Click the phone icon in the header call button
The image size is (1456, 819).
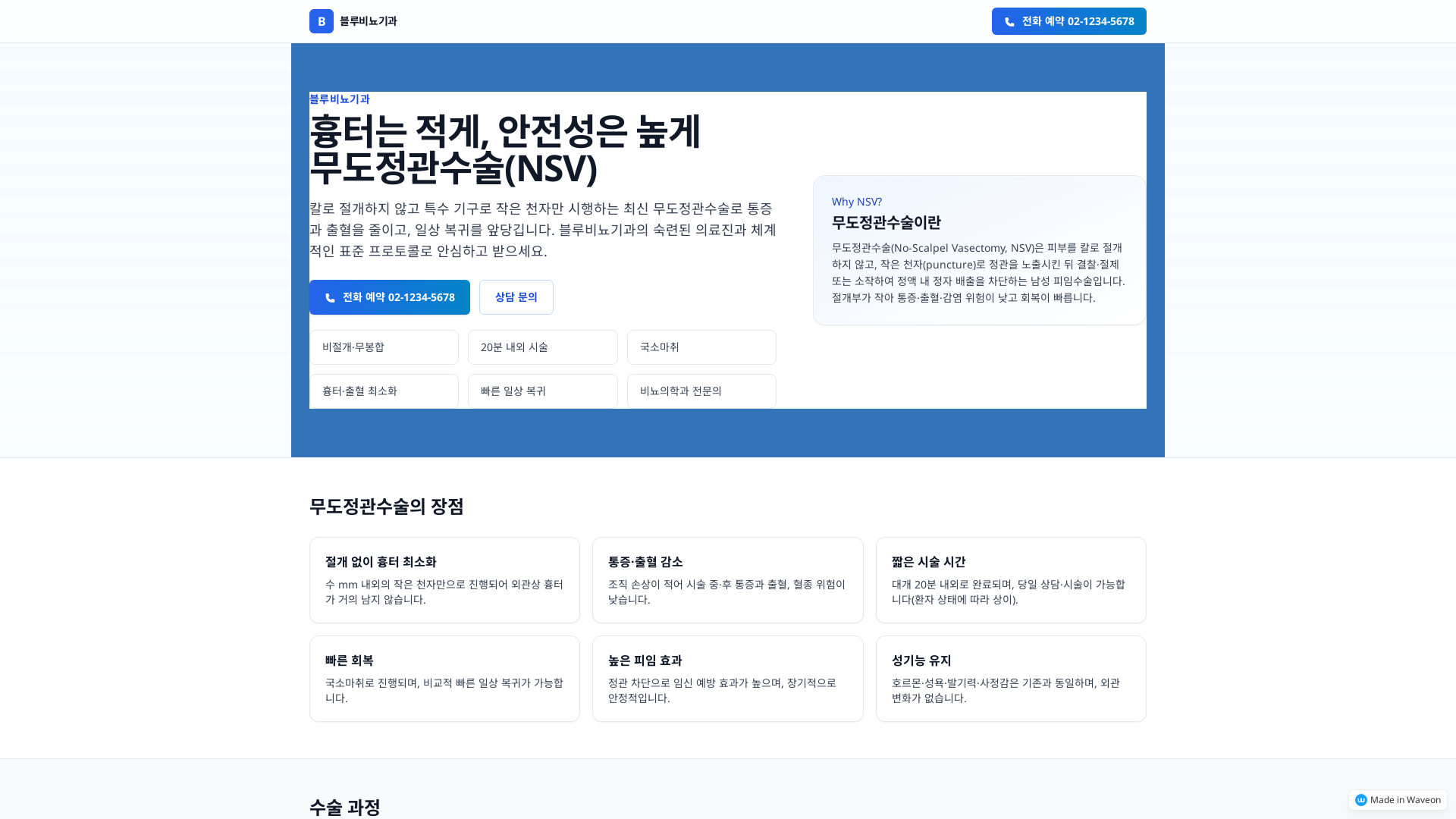tap(1009, 21)
